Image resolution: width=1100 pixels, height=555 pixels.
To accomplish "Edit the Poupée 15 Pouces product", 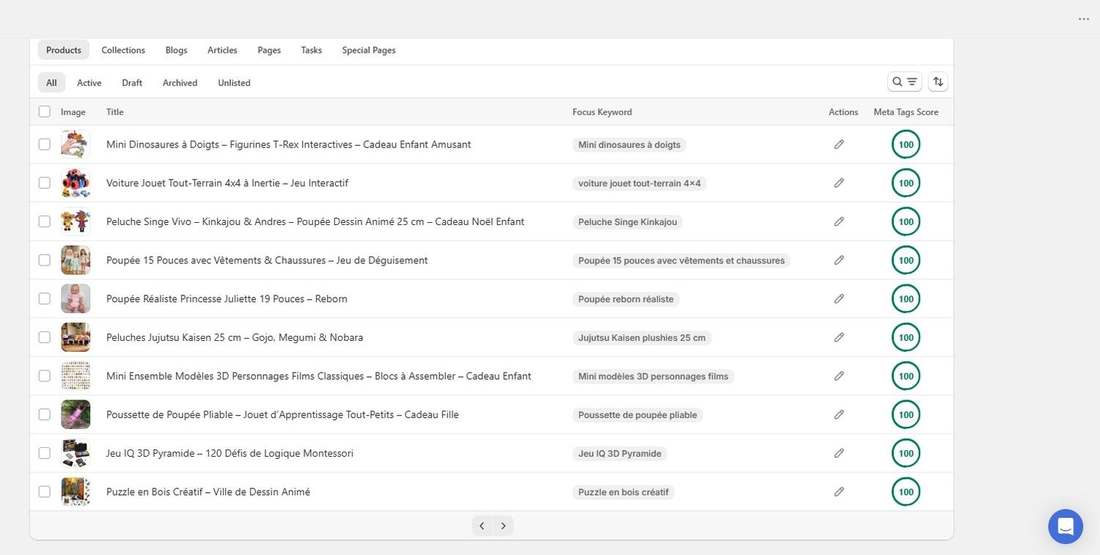I will tap(838, 260).
